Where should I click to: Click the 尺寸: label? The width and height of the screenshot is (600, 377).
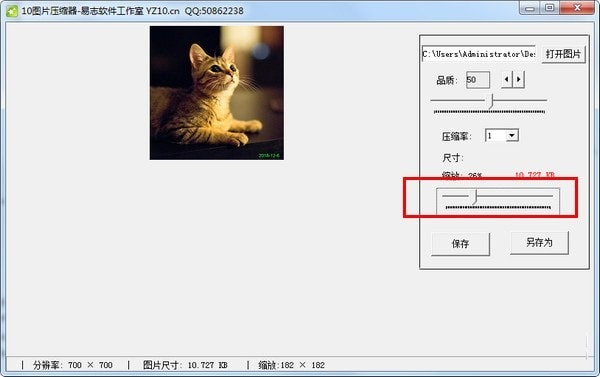tap(453, 158)
